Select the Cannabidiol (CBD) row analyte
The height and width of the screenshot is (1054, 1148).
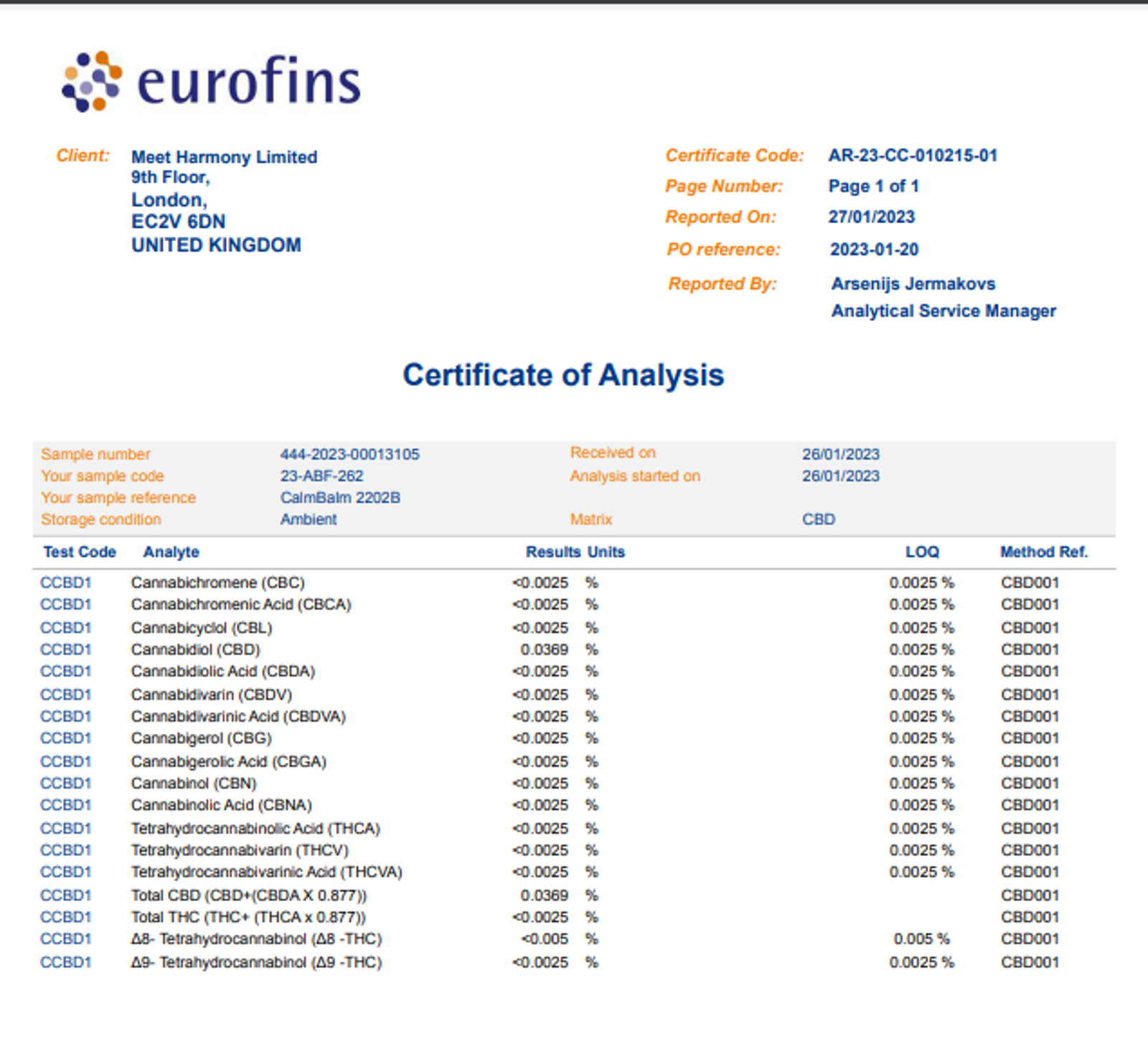pyautogui.click(x=195, y=650)
